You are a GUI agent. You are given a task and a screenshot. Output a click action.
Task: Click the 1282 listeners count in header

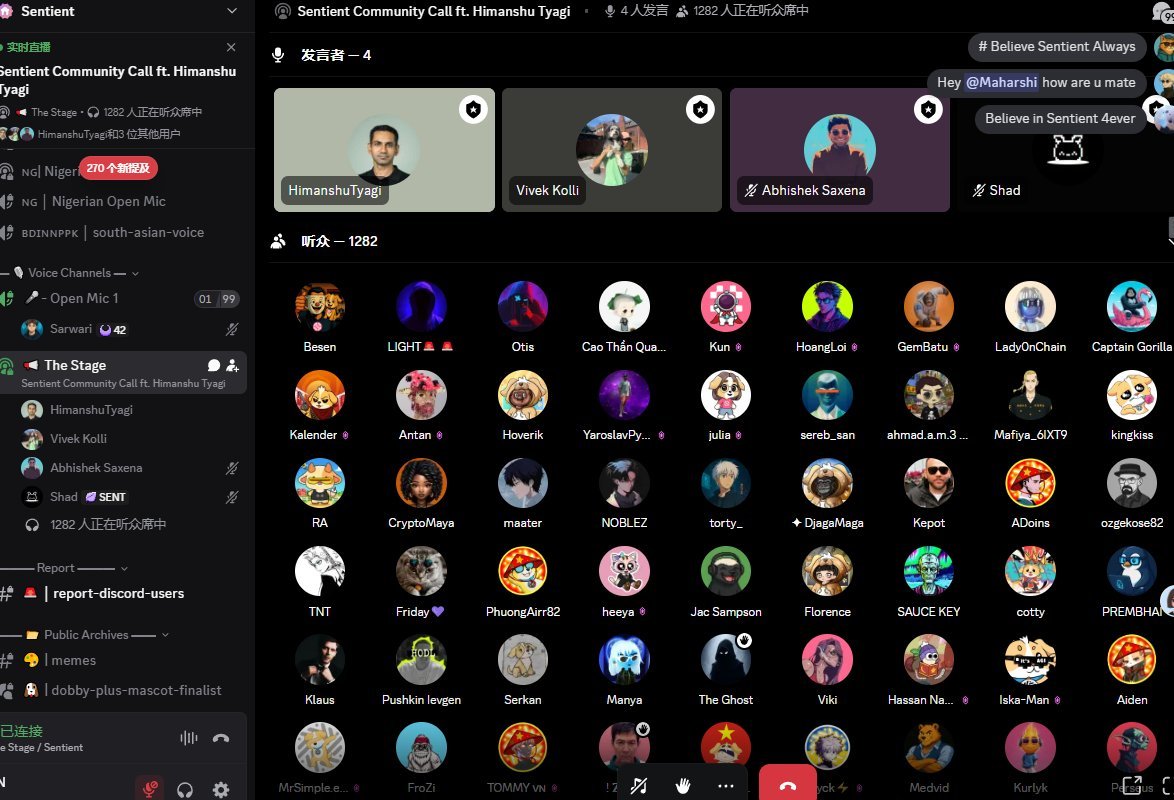click(742, 10)
